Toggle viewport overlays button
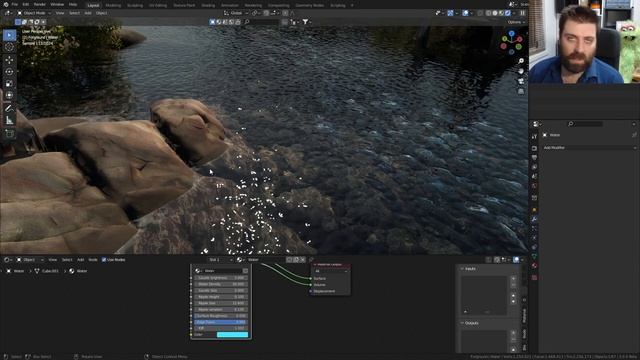This screenshot has height=360, width=640. [465, 13]
